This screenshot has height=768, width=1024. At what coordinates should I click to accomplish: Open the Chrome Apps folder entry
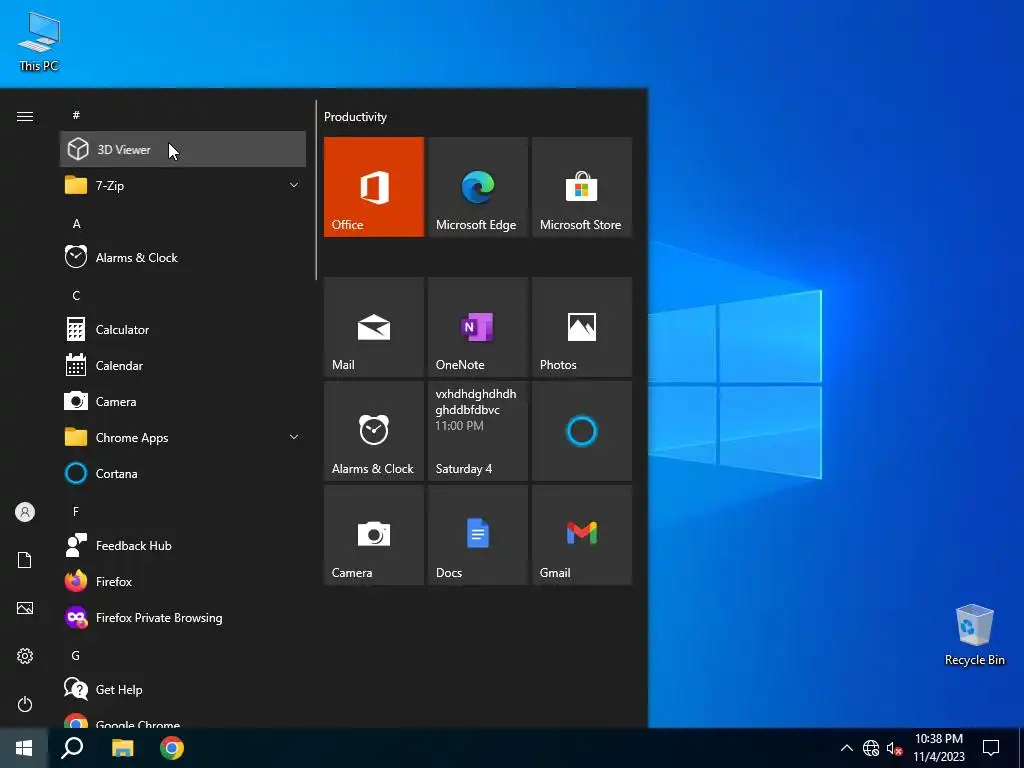pyautogui.click(x=183, y=437)
